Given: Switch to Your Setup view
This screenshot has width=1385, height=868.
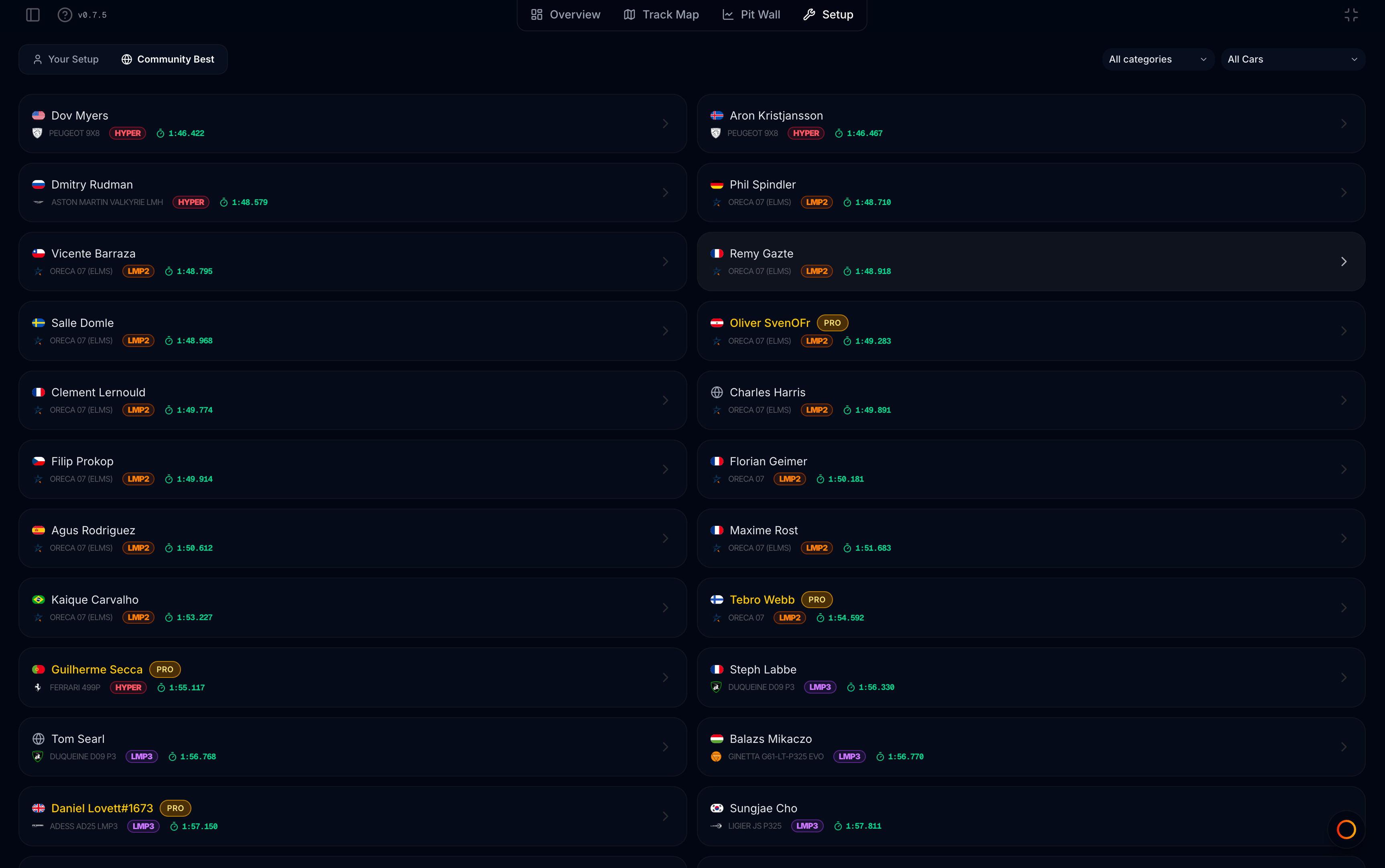Looking at the screenshot, I should click(66, 59).
